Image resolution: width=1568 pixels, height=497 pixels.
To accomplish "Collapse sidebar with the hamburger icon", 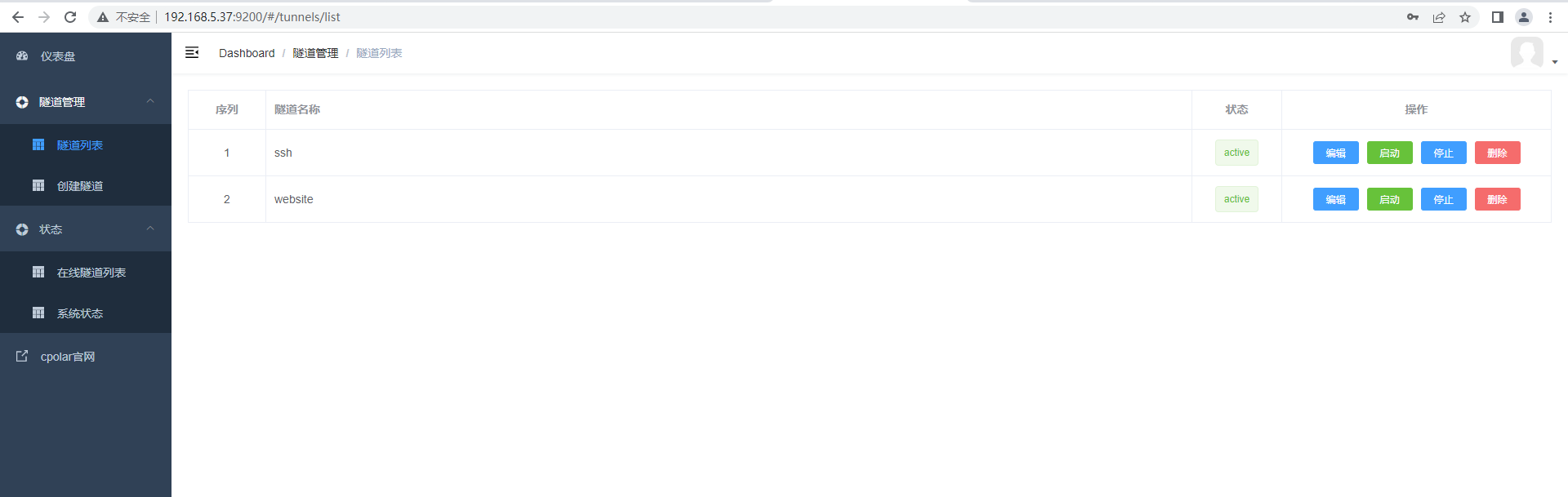I will tap(192, 52).
